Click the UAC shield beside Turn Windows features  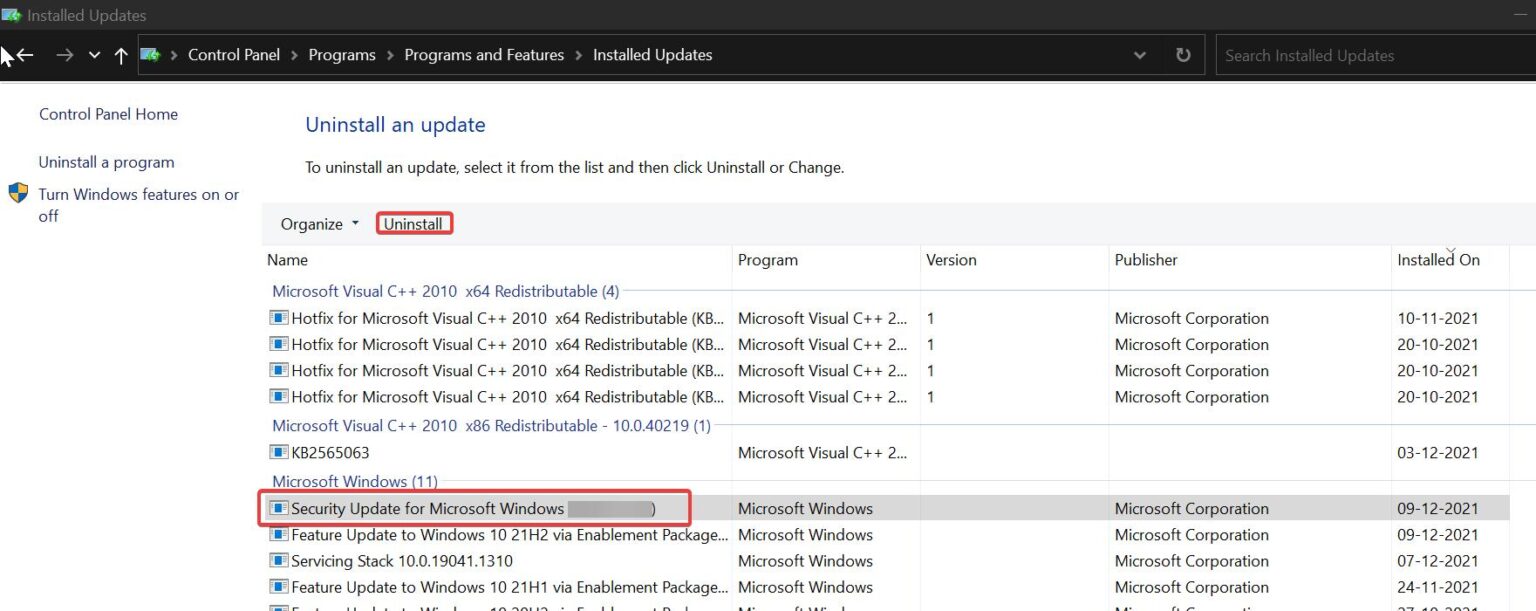[x=18, y=193]
